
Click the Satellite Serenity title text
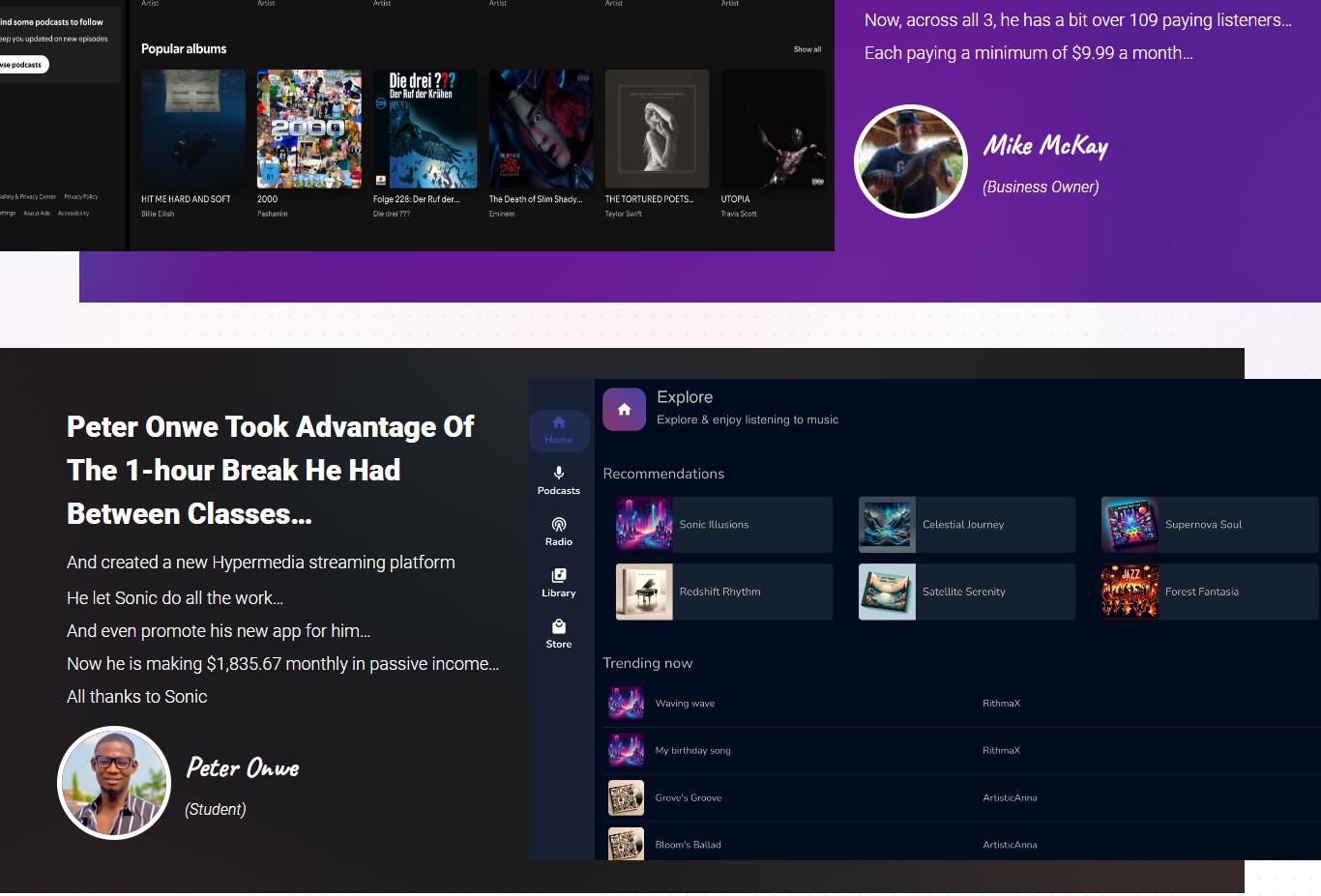[x=964, y=592]
